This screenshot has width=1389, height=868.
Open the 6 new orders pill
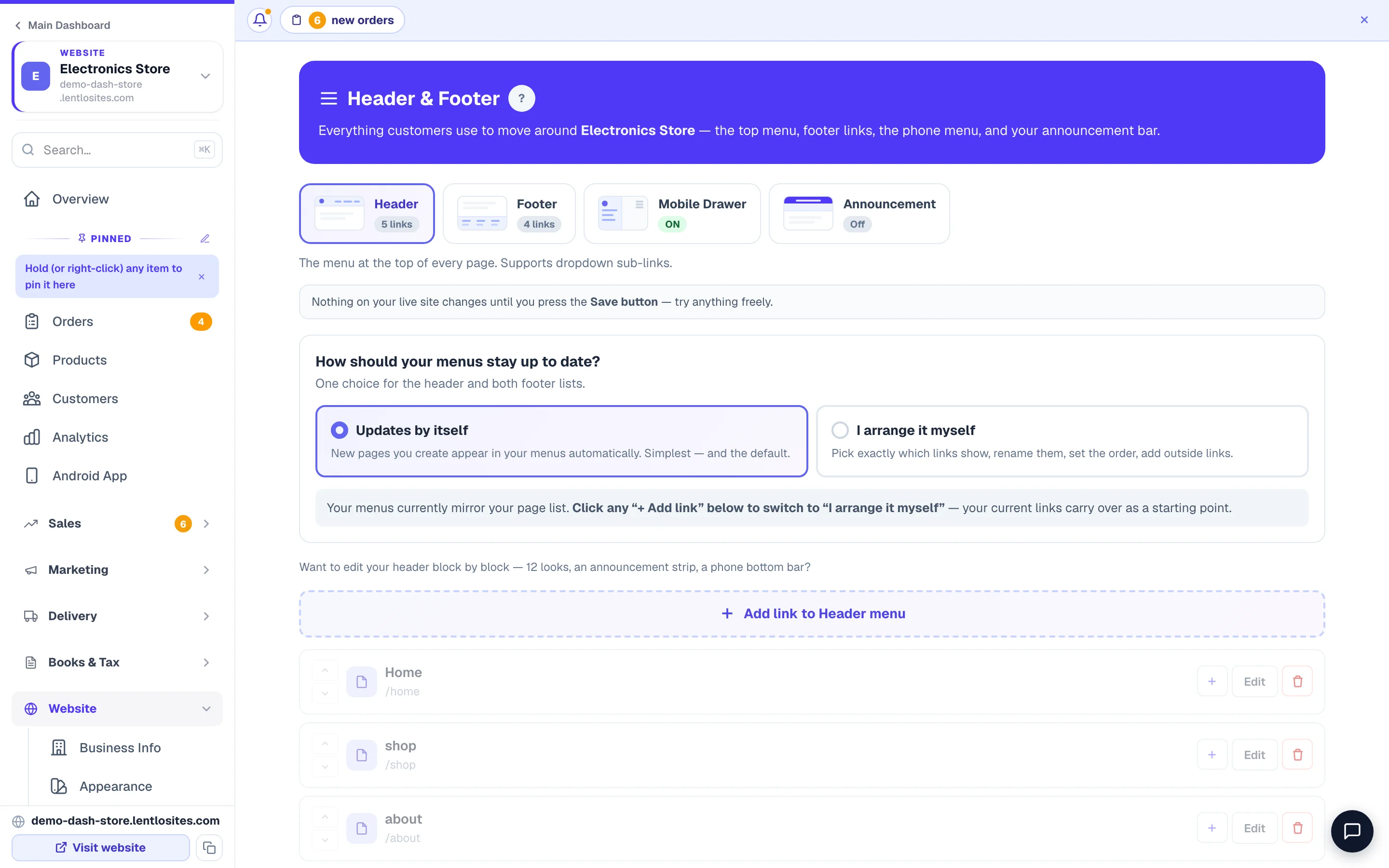tap(342, 20)
